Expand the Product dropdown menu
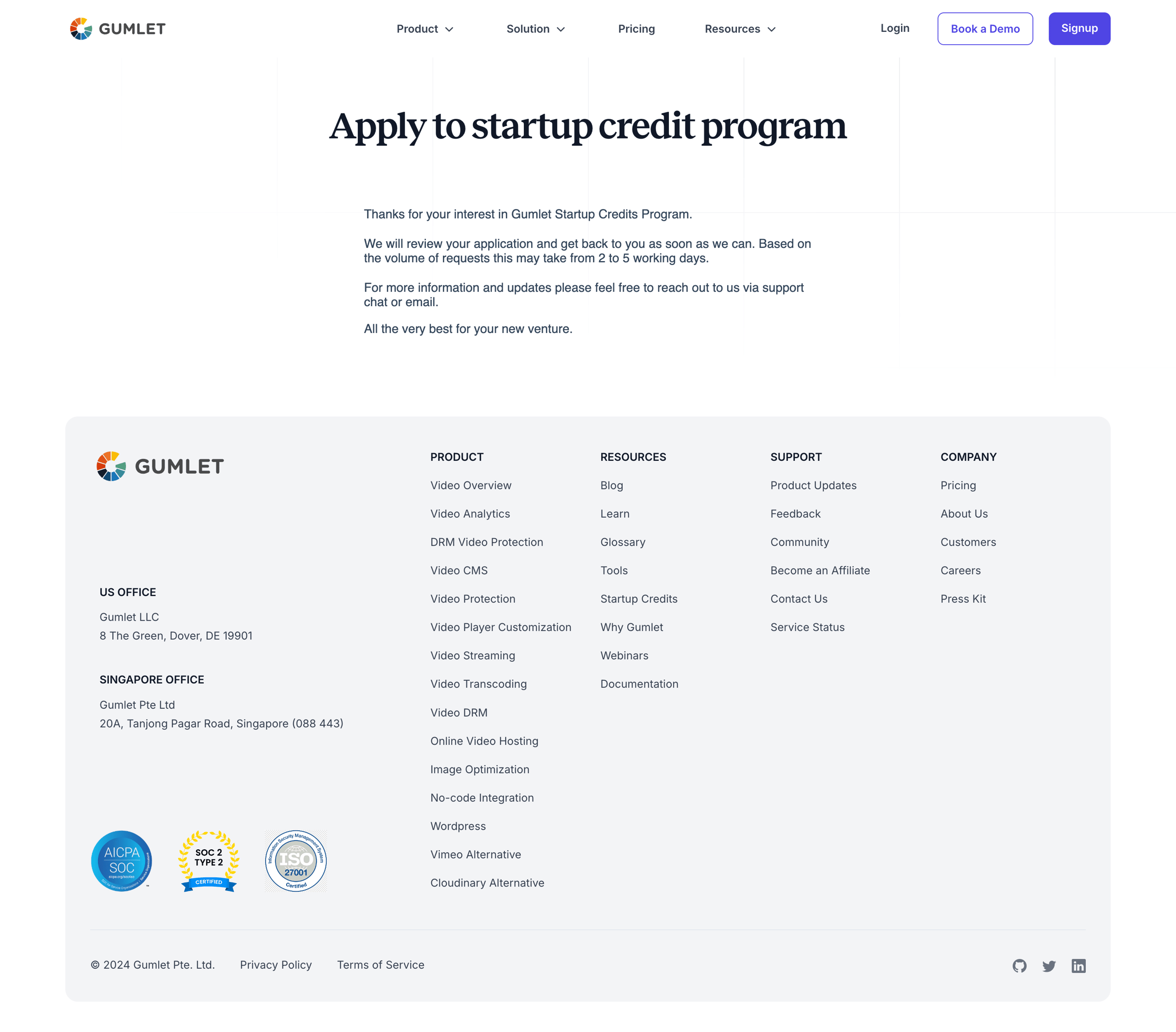Image resolution: width=1176 pixels, height=1032 pixels. (425, 29)
